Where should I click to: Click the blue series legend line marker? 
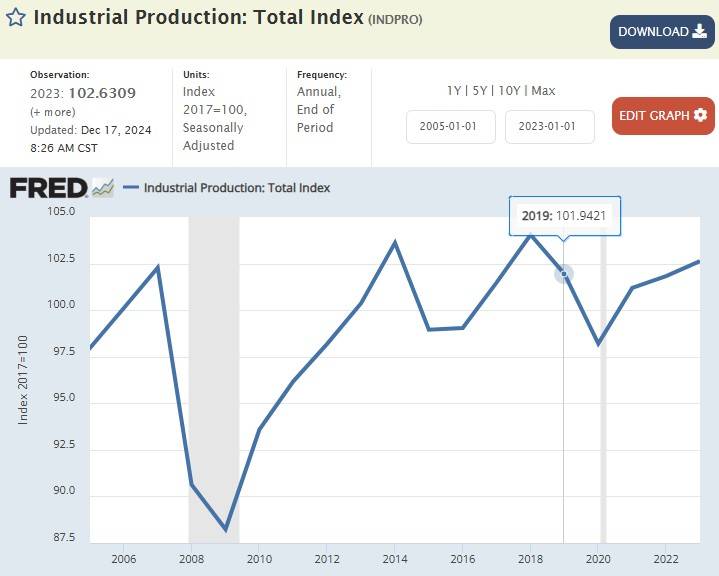(x=130, y=187)
